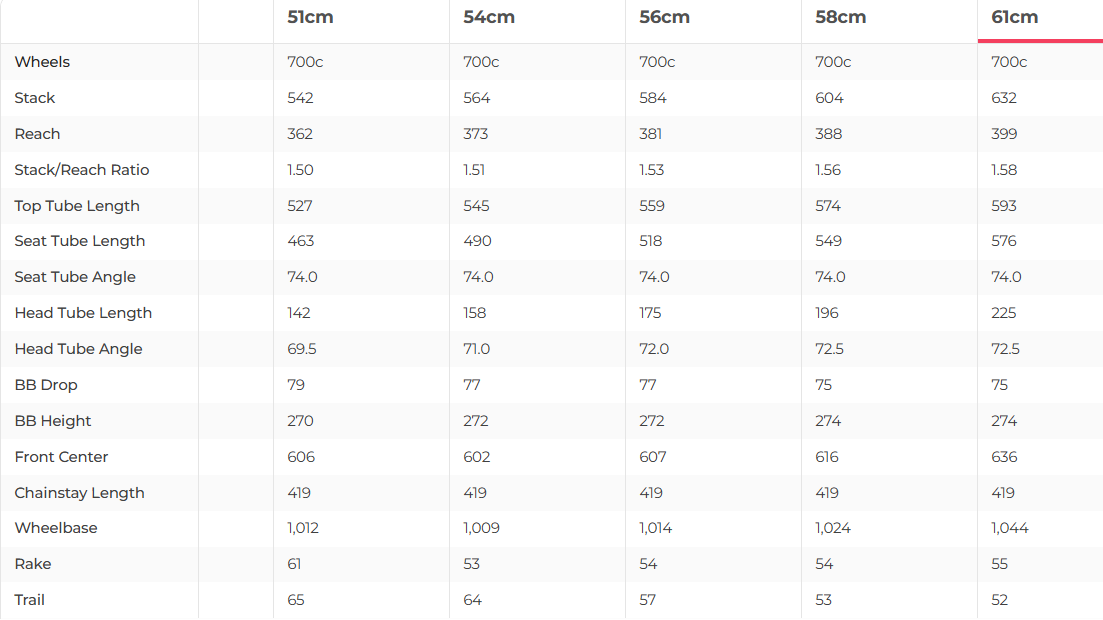Click the highlighted 61cm size header

pyautogui.click(x=1014, y=18)
